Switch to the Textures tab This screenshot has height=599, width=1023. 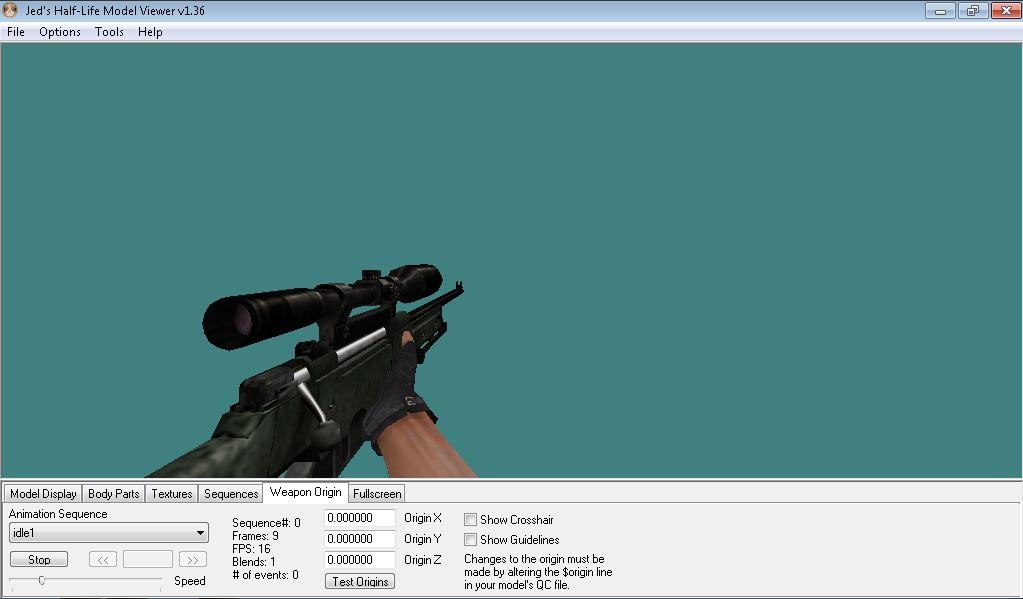coord(171,493)
